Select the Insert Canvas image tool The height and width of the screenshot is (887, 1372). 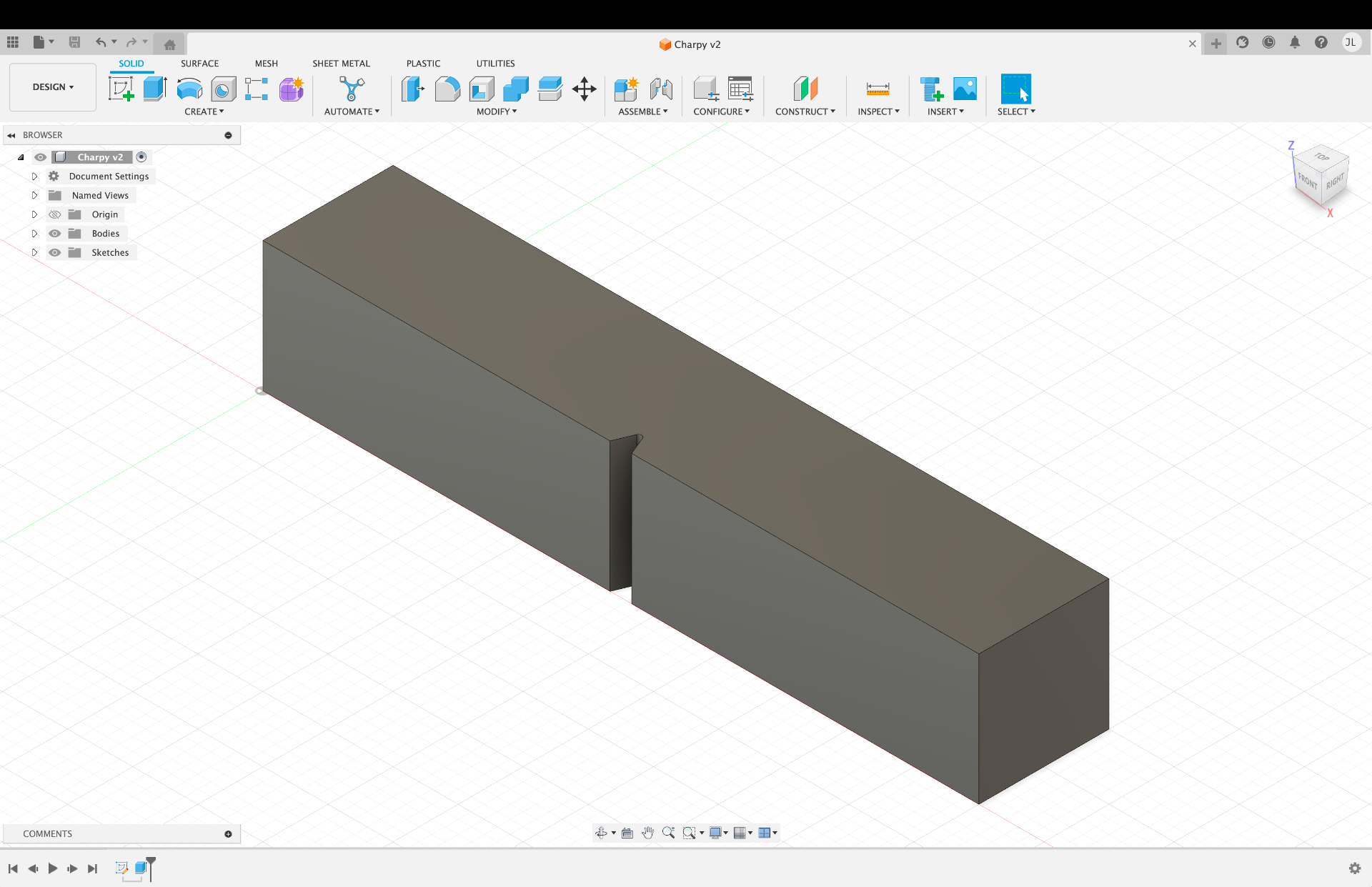(x=965, y=89)
